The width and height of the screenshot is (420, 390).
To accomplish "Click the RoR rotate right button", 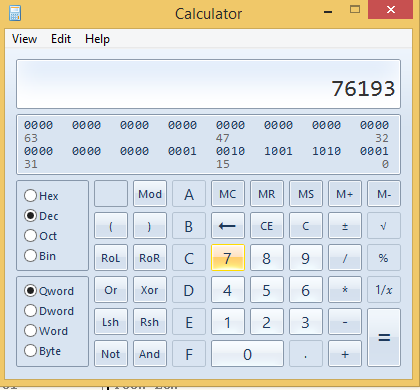I will (150, 258).
